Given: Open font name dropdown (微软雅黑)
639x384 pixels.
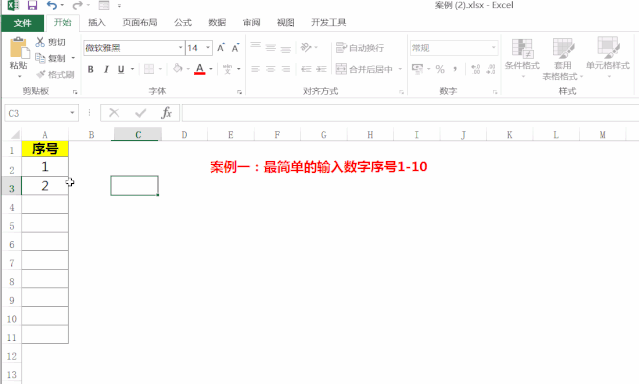Looking at the screenshot, I should point(181,48).
